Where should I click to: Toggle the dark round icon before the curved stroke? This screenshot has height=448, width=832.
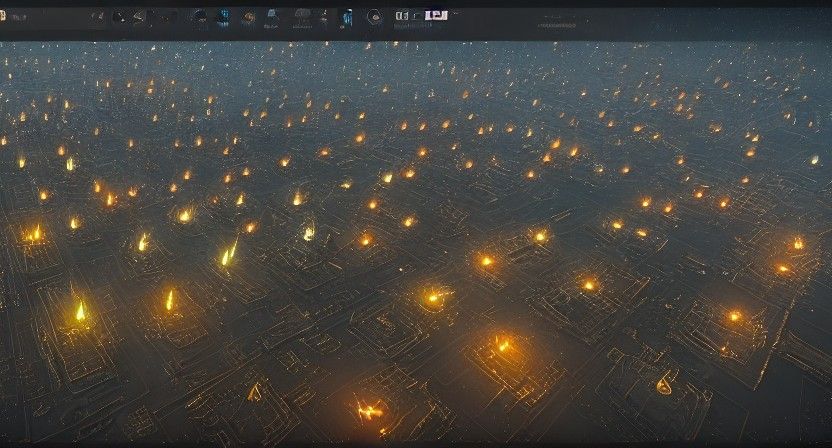click(x=119, y=17)
